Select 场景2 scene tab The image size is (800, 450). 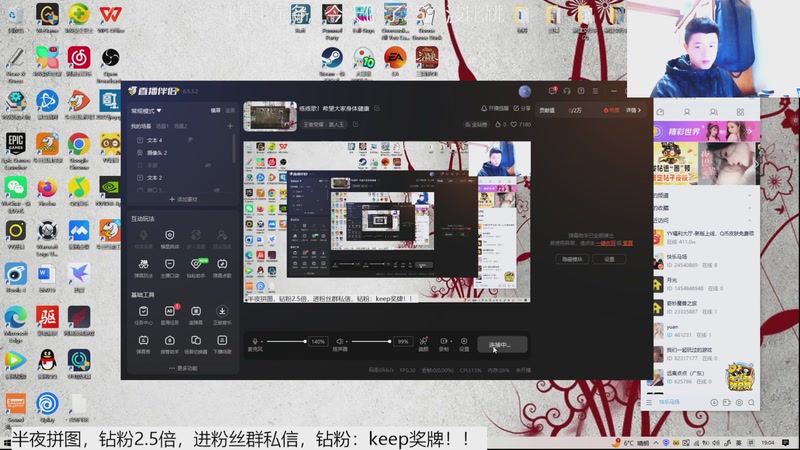click(180, 126)
